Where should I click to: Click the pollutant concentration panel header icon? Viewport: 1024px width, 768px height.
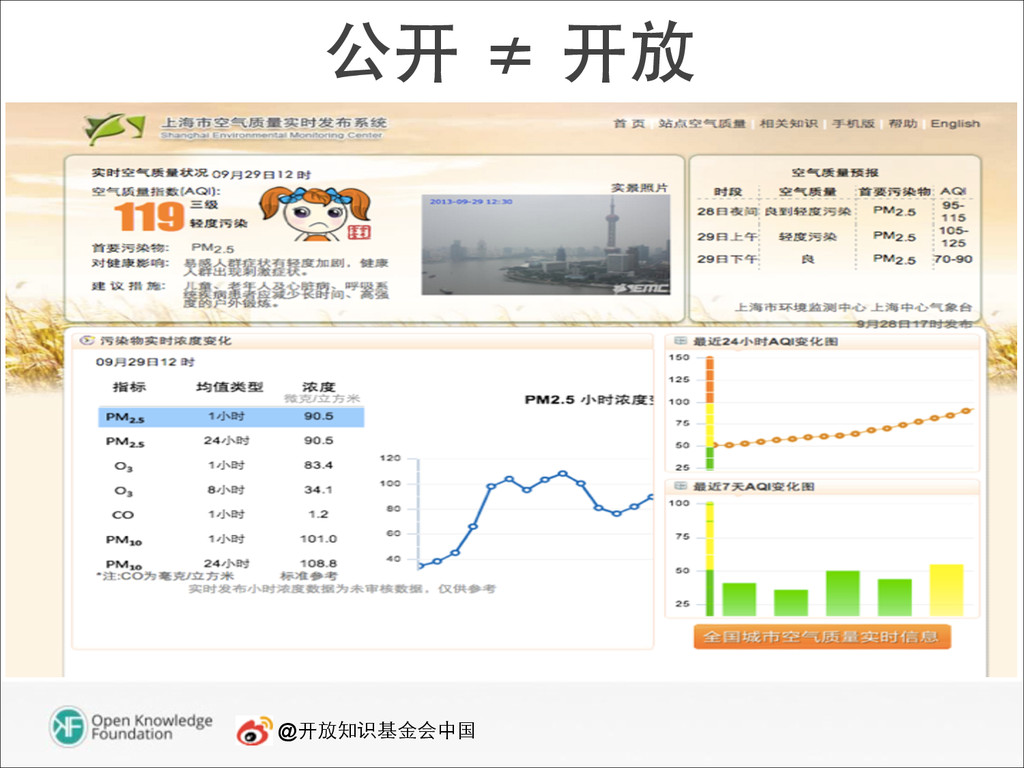pos(86,340)
